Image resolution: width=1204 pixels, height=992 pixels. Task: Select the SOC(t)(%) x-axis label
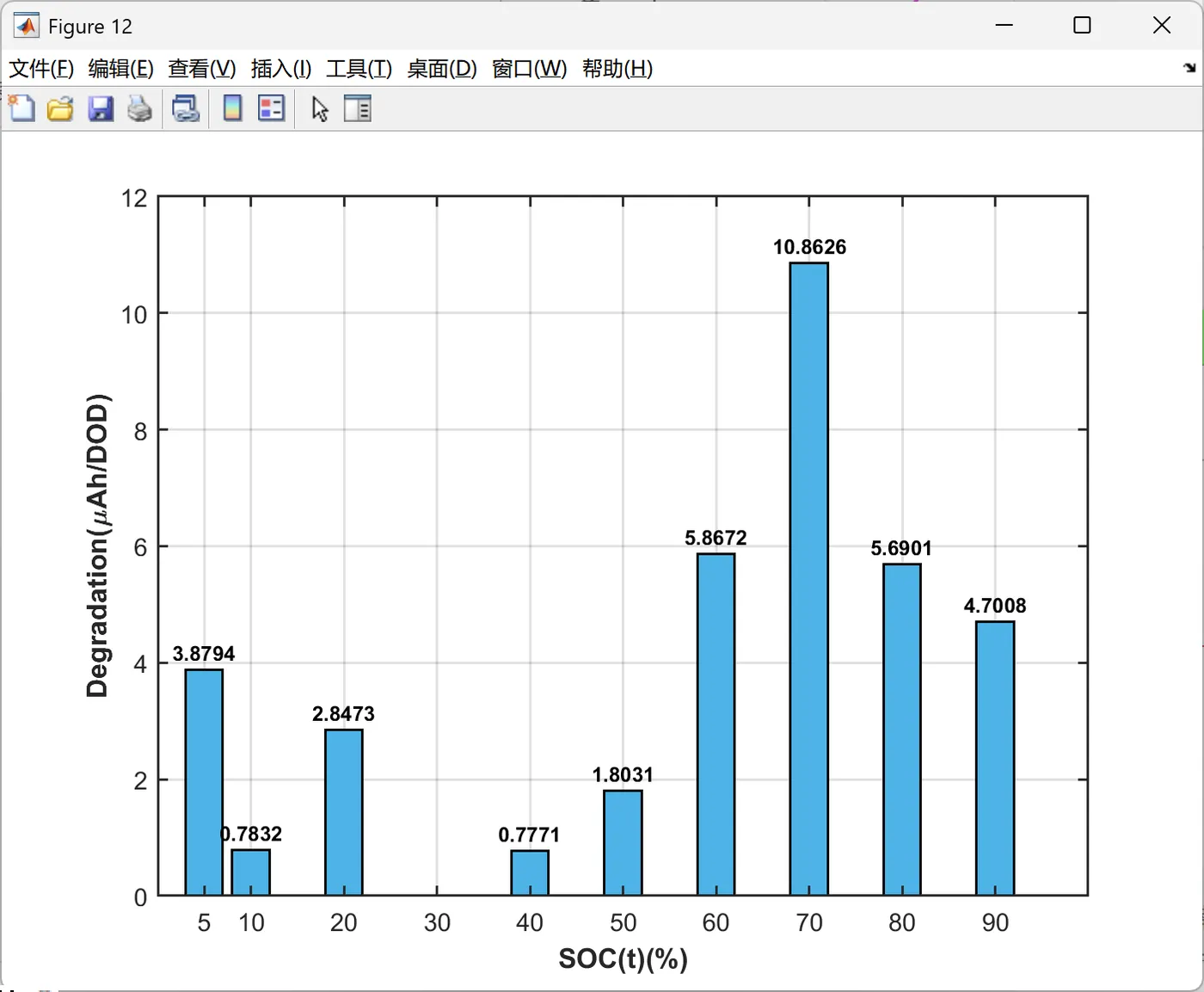[623, 958]
